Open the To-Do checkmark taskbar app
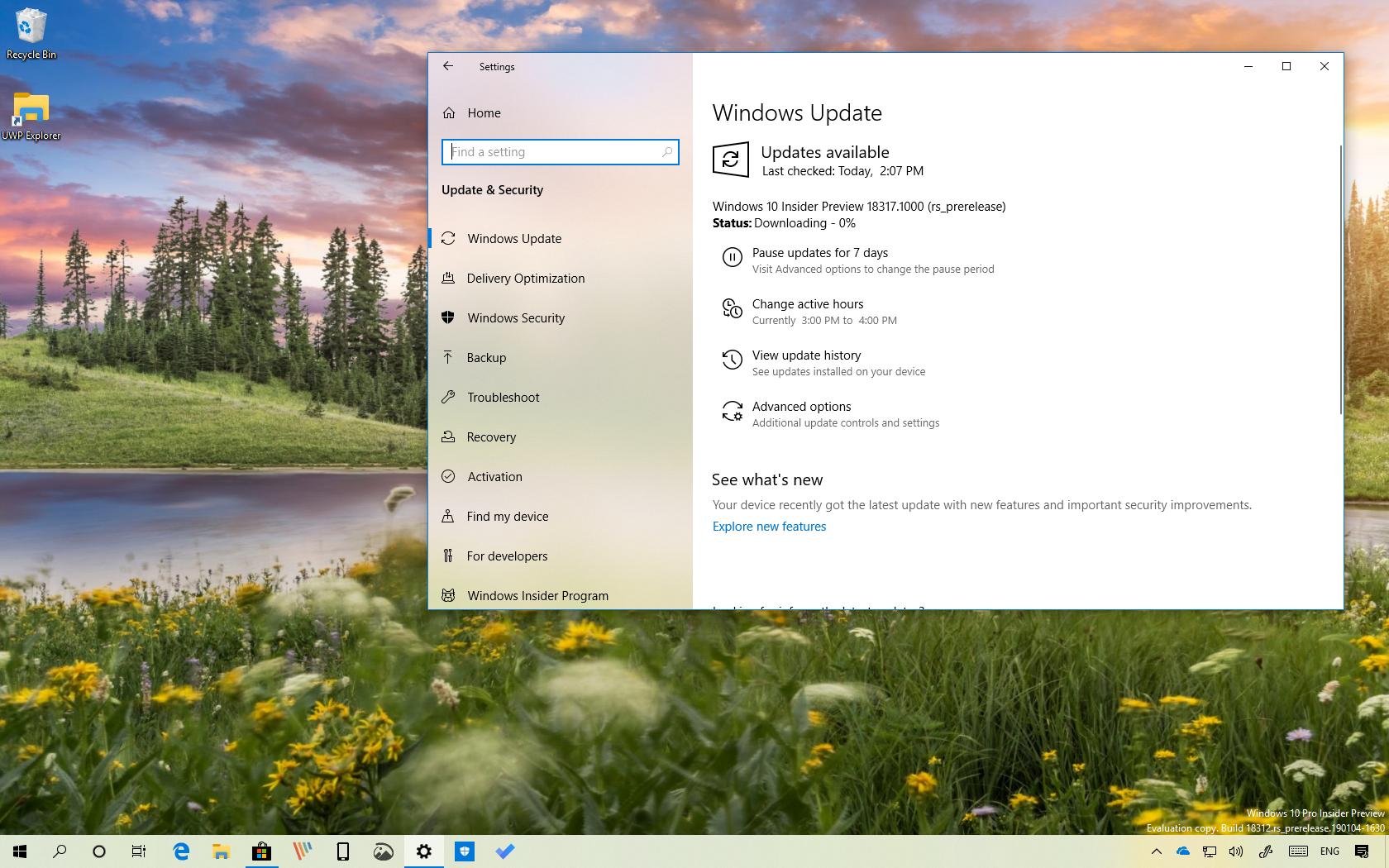The width and height of the screenshot is (1389, 868). [504, 851]
